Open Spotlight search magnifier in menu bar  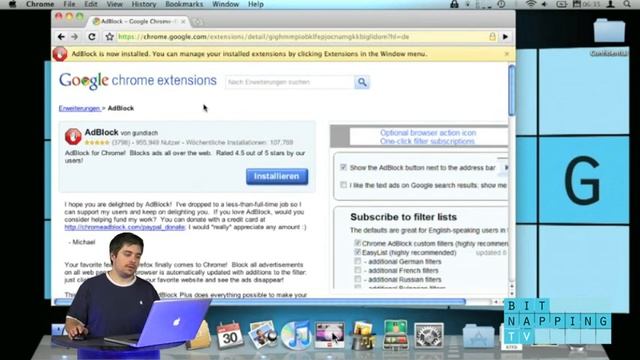627,4
